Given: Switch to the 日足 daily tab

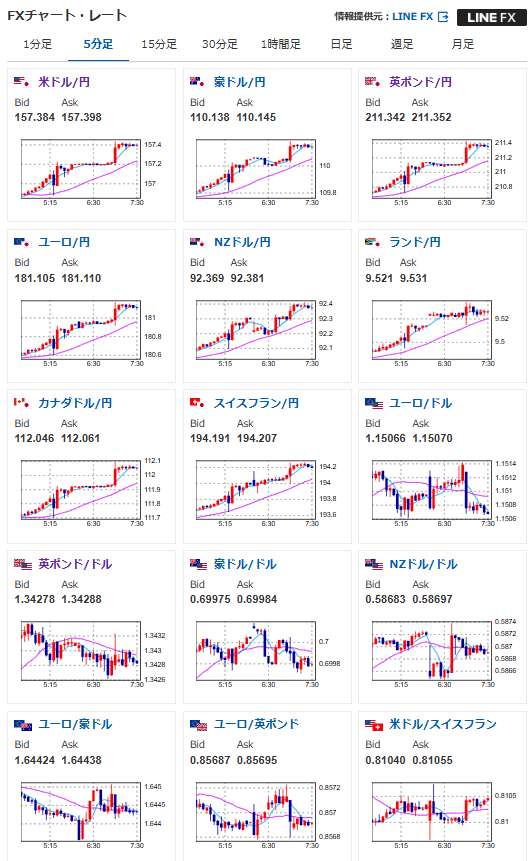Looking at the screenshot, I should [341, 44].
